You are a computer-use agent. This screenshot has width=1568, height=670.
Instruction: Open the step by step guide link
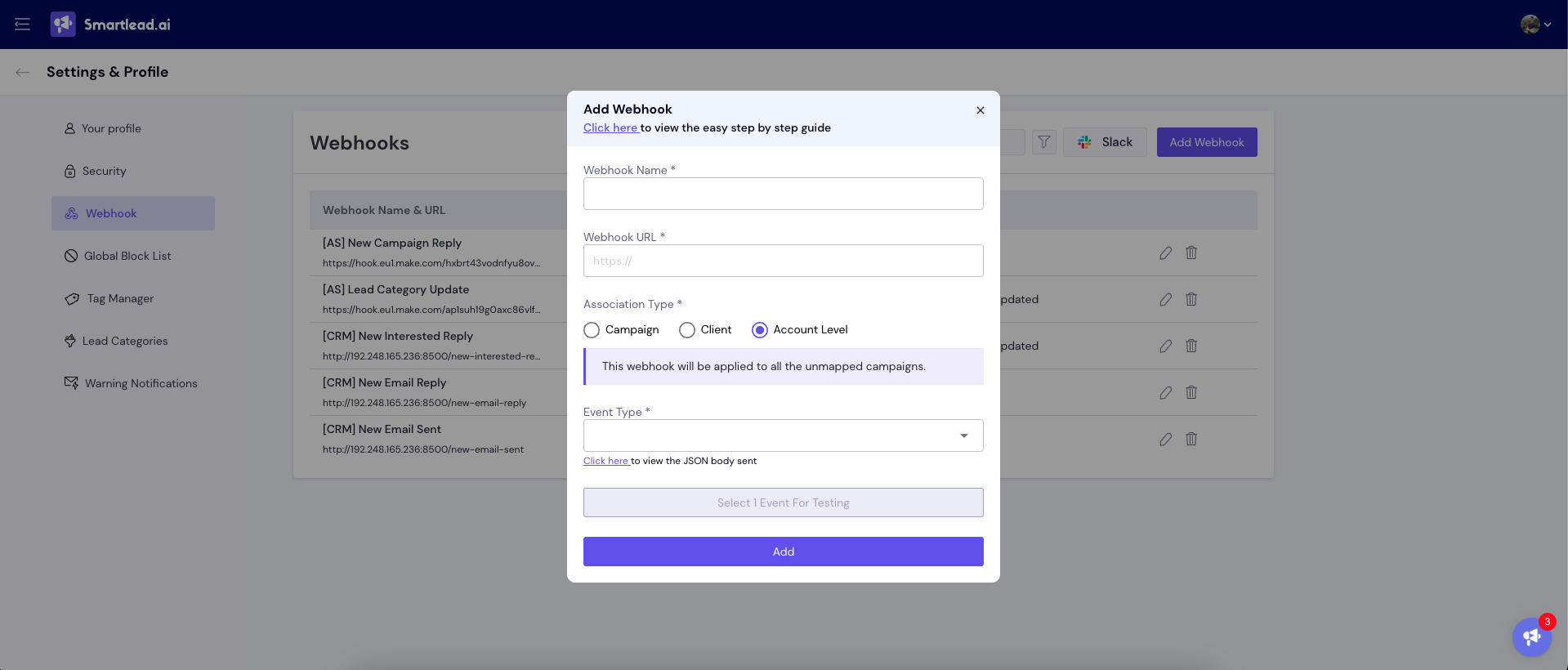(x=610, y=128)
